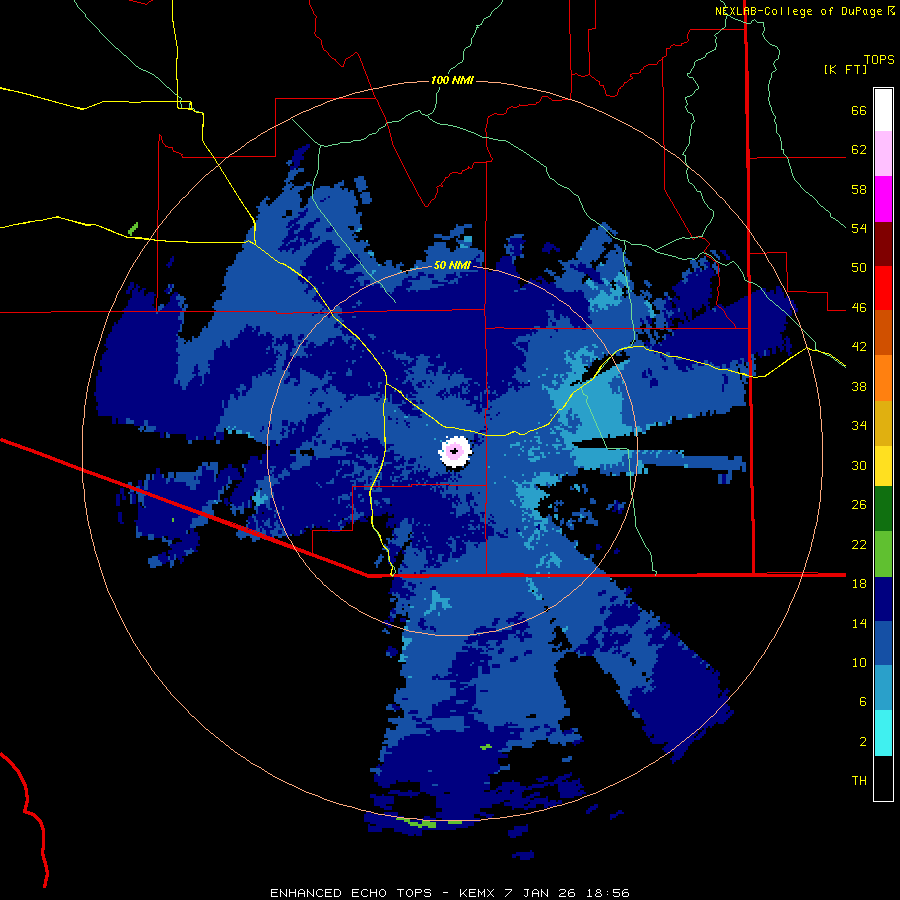Click the 14 legend value
This screenshot has height=900, width=900.
point(859,623)
